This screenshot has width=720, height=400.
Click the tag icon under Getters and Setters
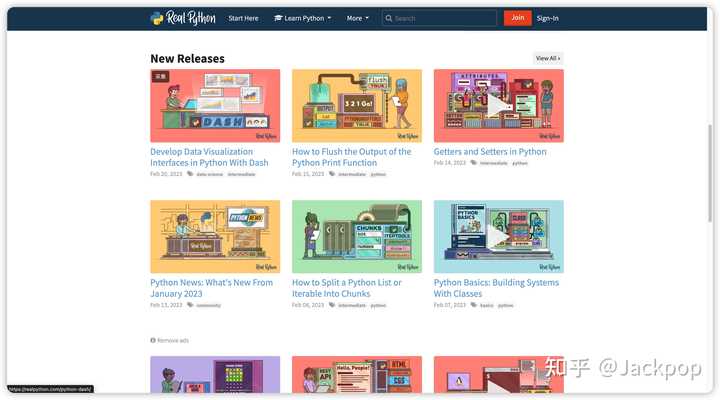tap(473, 163)
